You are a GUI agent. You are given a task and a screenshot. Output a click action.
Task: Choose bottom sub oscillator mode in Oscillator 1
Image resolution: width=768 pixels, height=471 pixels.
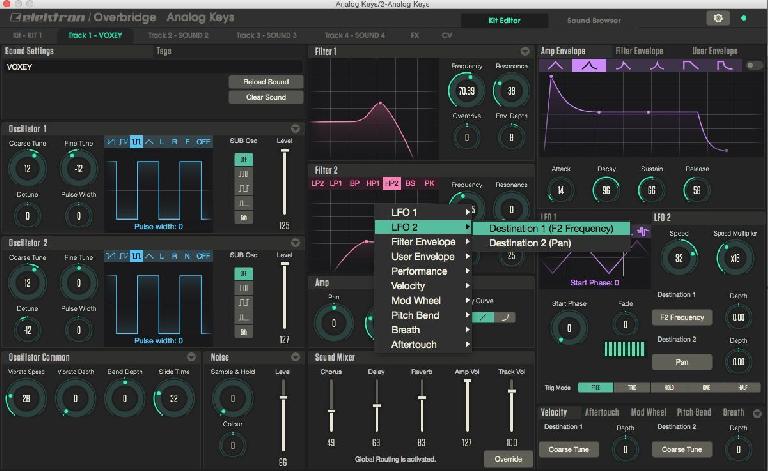(x=243, y=217)
